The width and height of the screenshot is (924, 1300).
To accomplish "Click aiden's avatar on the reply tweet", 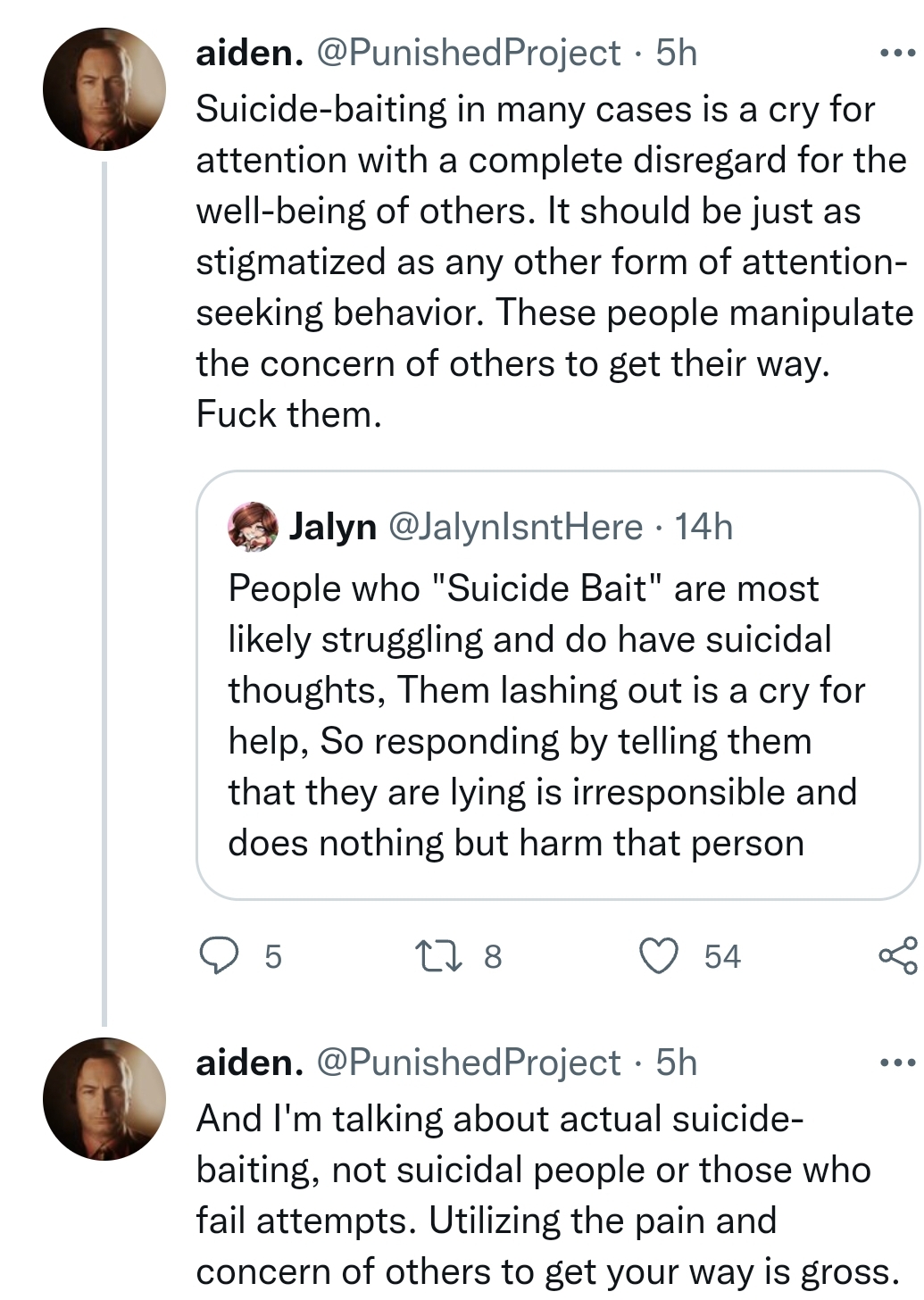I will [x=104, y=1098].
